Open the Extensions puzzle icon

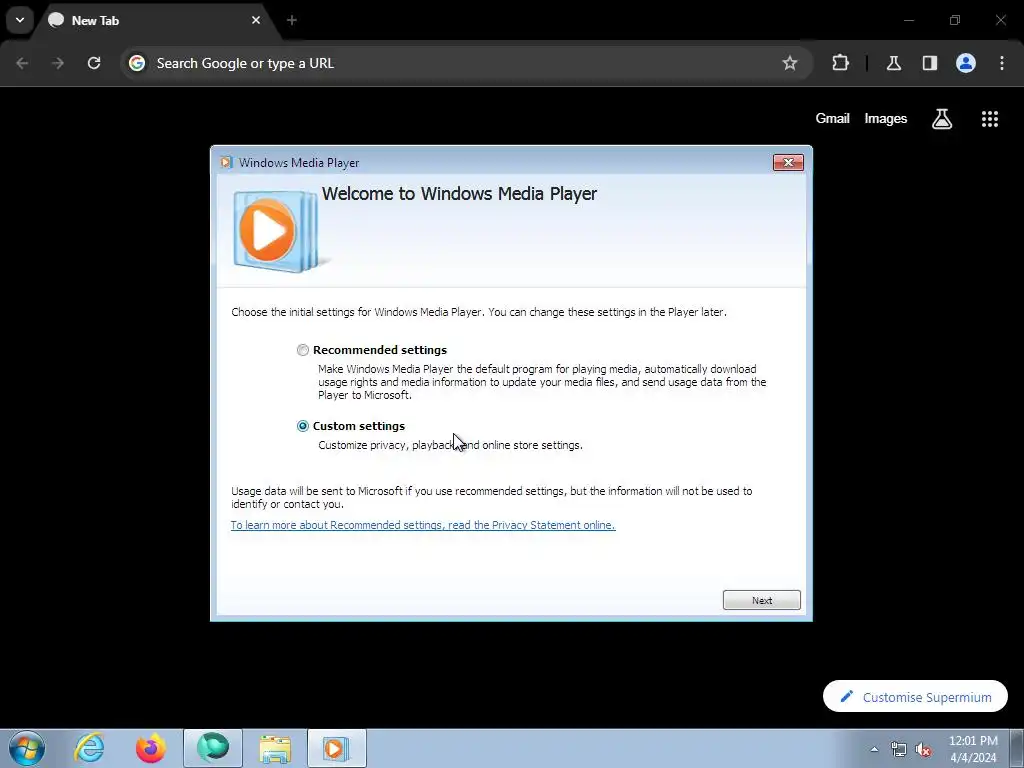click(840, 63)
